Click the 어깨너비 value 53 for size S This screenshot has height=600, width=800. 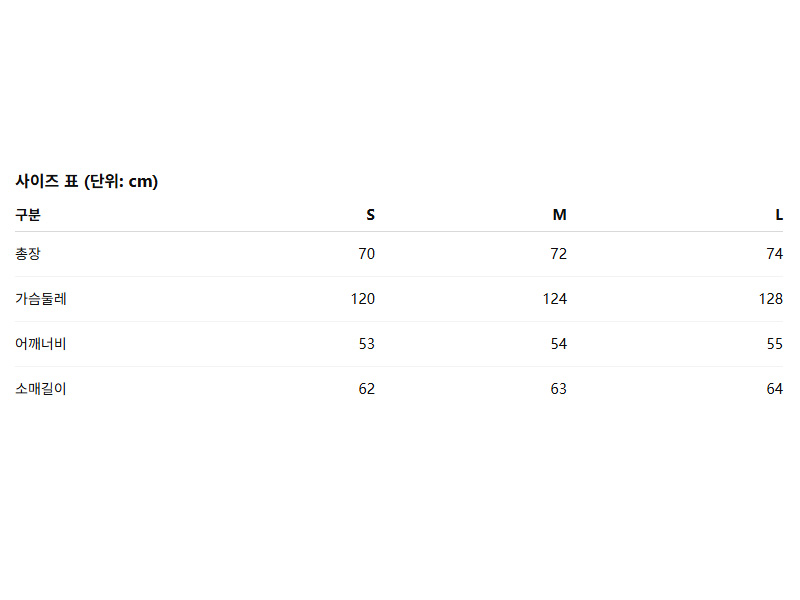pyautogui.click(x=367, y=344)
